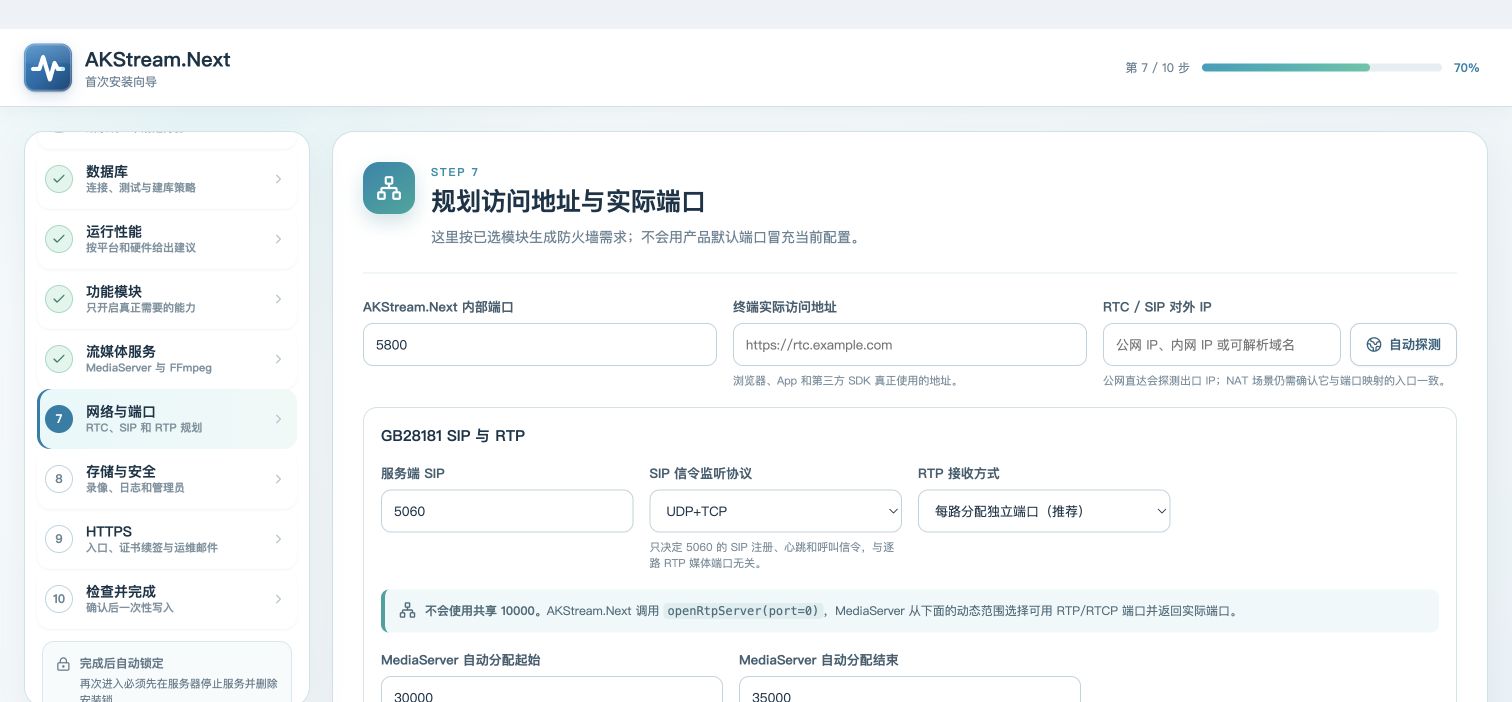
Task: Click the green checkmark icon for 数据库
Action: [x=59, y=179]
